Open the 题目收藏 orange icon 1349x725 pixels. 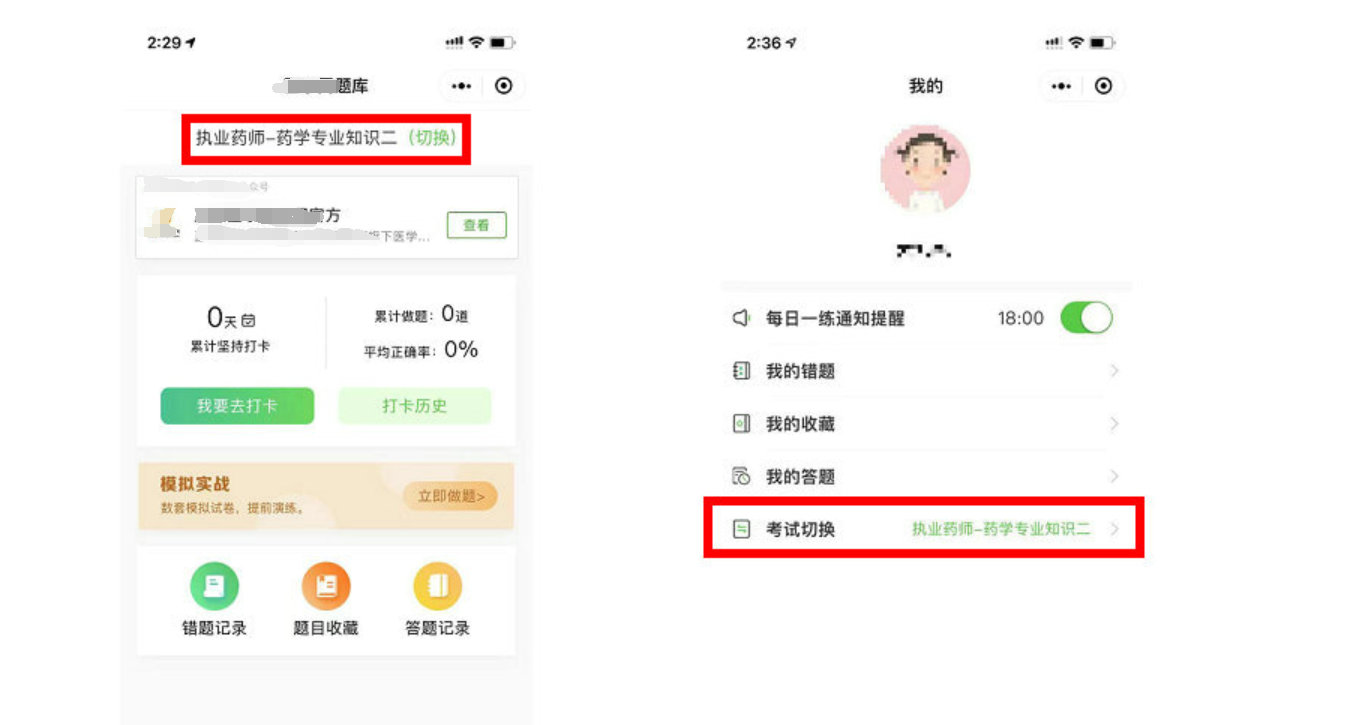[x=326, y=587]
